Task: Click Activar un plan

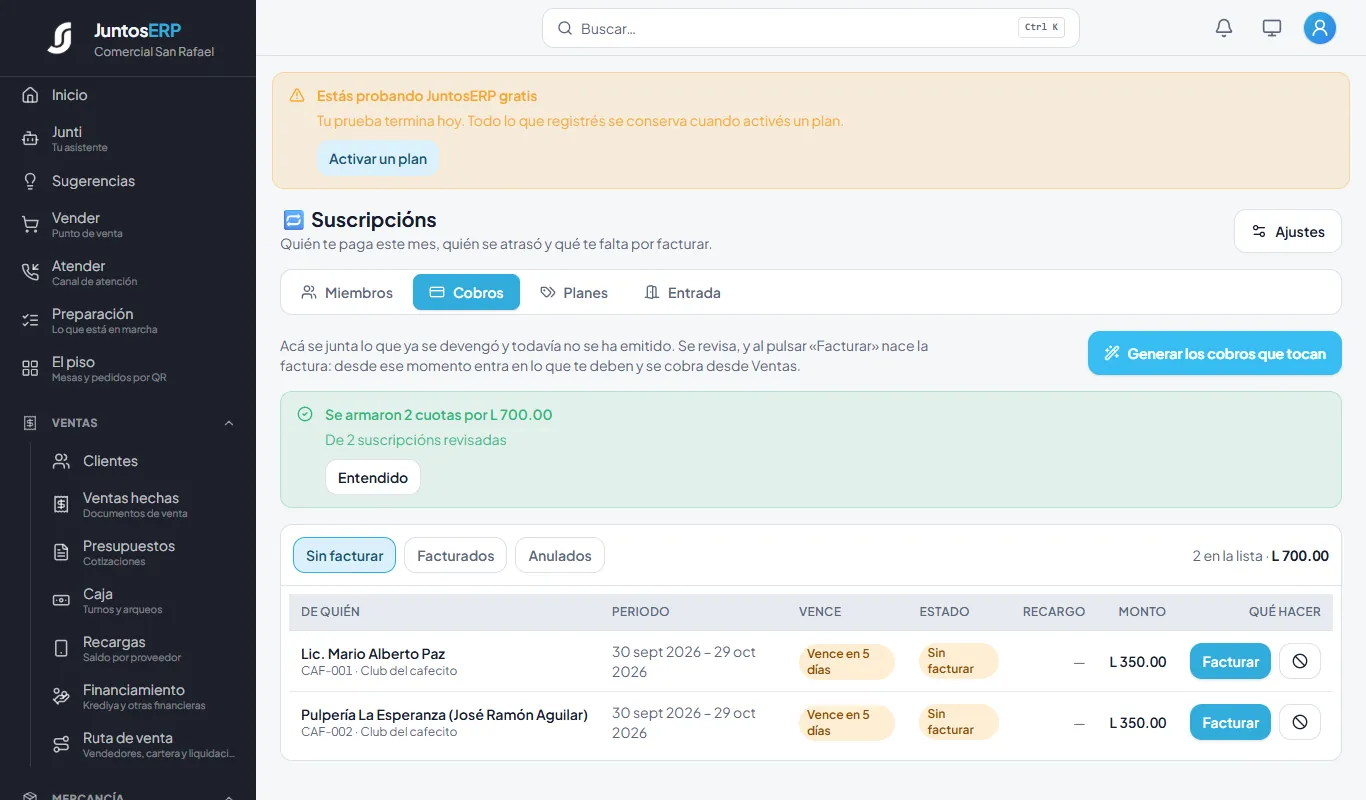Action: 378,159
